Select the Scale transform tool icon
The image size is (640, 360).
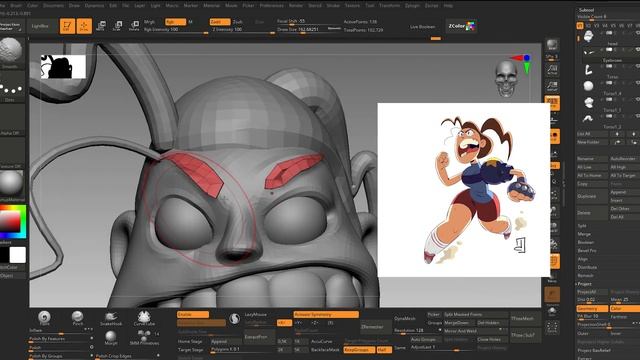pos(118,26)
